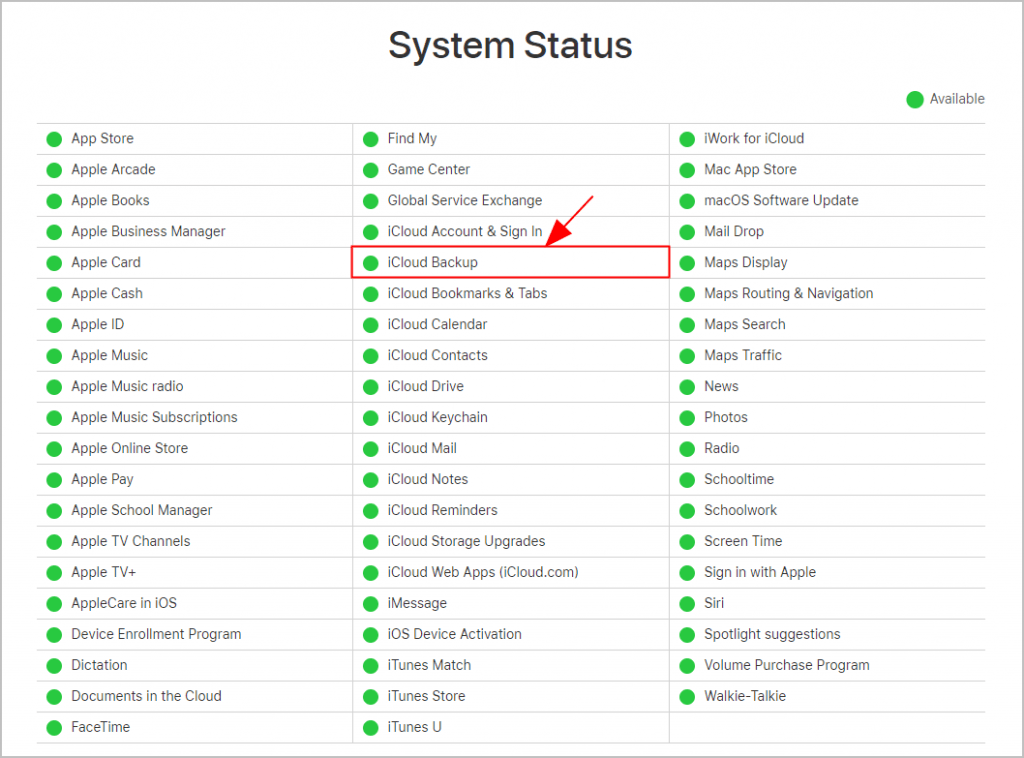Click the green status dot beside iCloud Mail
This screenshot has width=1024, height=758.
point(371,449)
